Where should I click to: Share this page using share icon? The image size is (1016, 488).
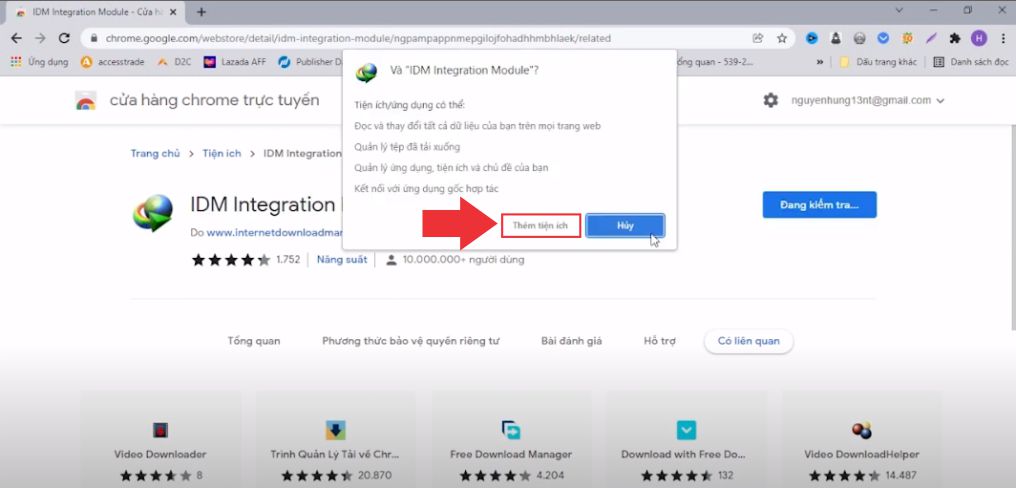pyautogui.click(x=757, y=38)
